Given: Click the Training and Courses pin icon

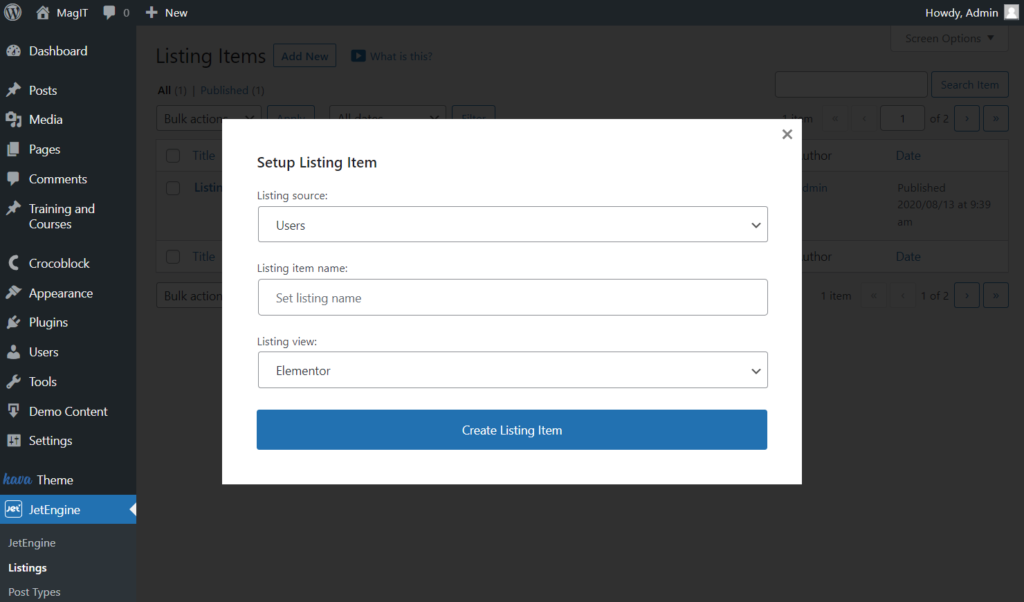Looking at the screenshot, I should [x=13, y=209].
